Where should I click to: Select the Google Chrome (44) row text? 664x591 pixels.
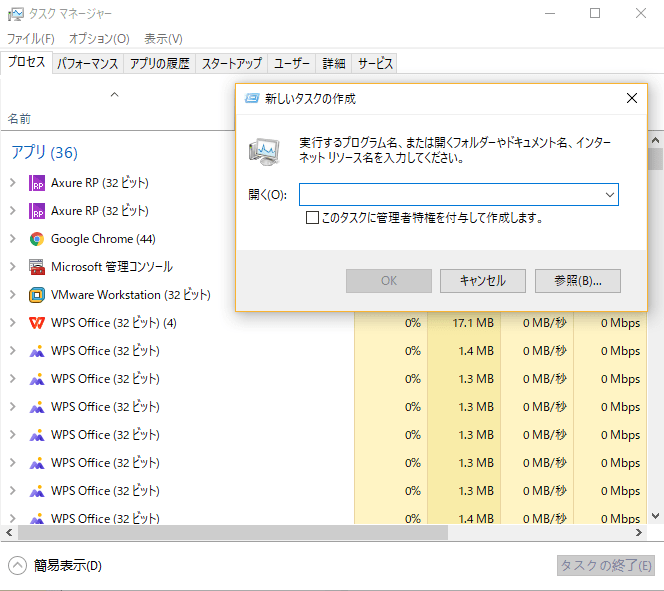click(x=103, y=239)
